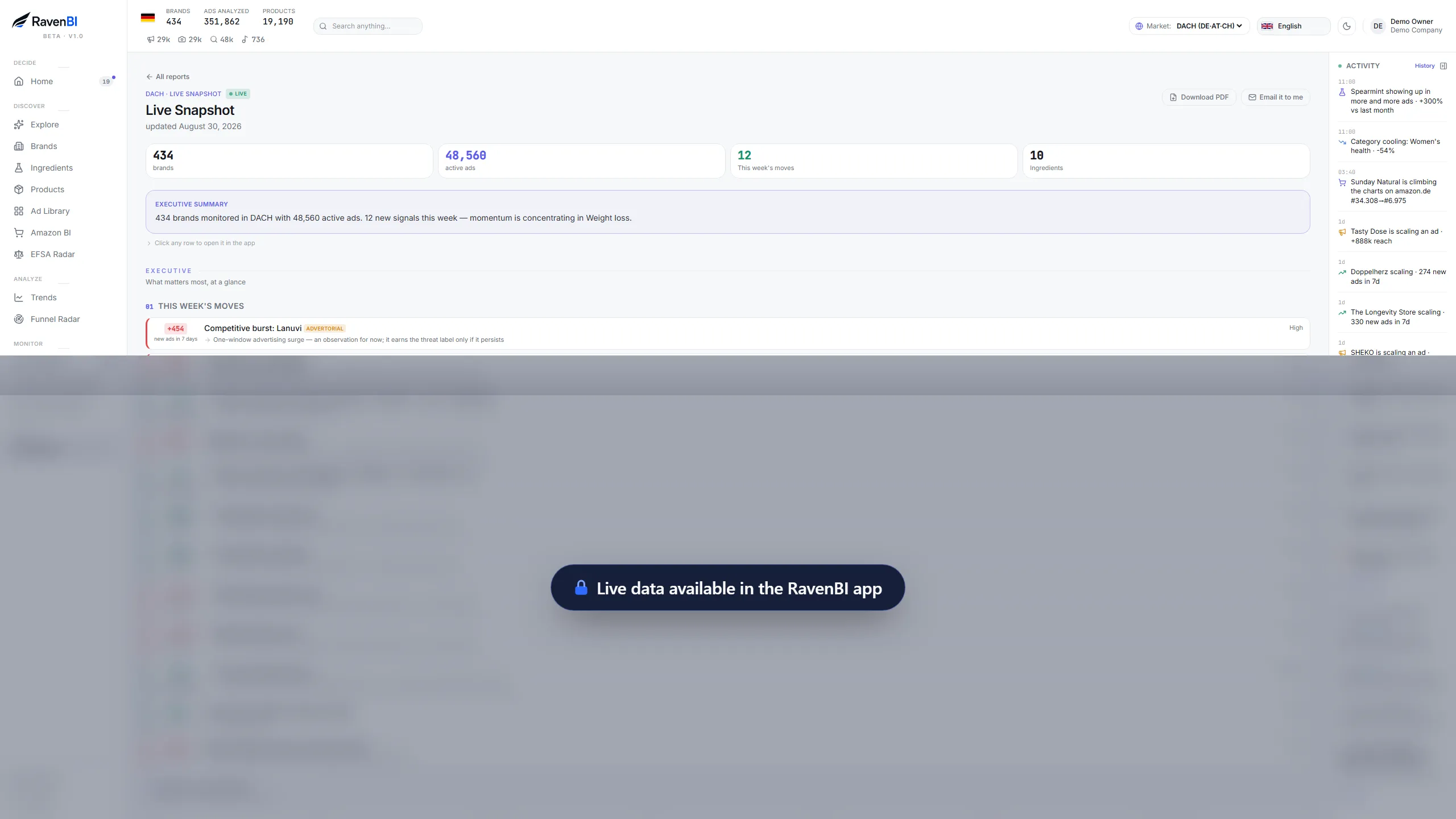1456x819 pixels.
Task: Open the Market DACH dropdown
Action: point(1189,26)
